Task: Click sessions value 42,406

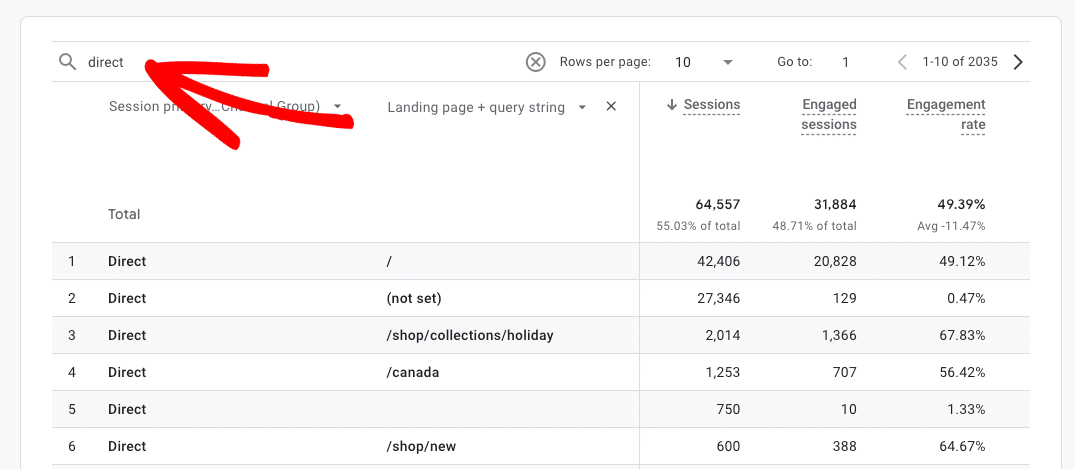Action: [716, 261]
